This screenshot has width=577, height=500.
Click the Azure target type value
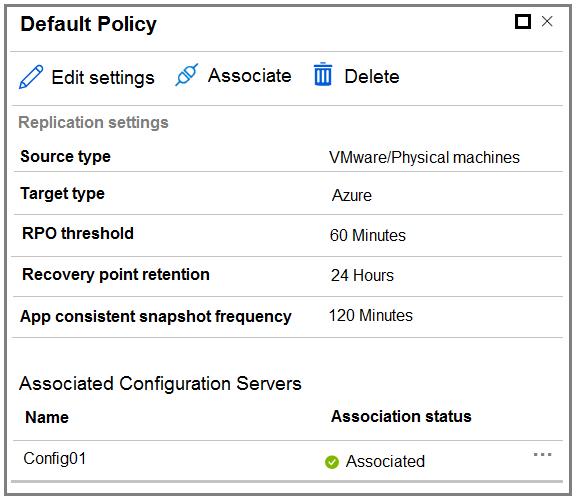pyautogui.click(x=352, y=195)
